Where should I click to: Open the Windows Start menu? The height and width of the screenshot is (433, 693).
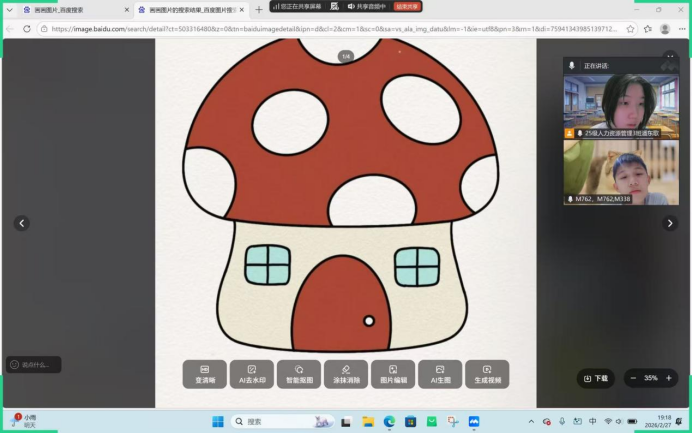tap(218, 421)
